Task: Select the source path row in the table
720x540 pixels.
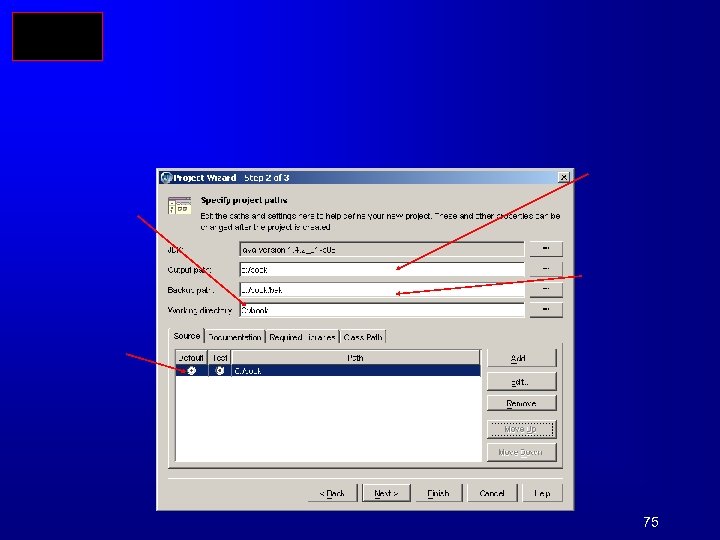Action: click(328, 371)
